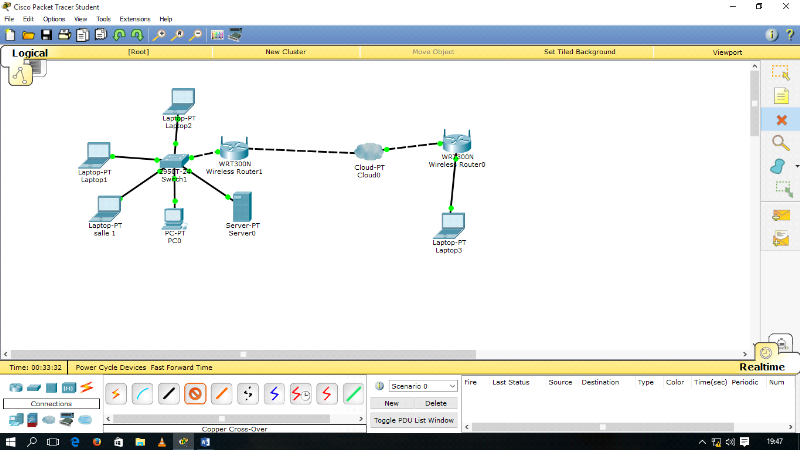Viewport: 800px width, 450px height.
Task: Select the End Devices category
Action: tap(16, 420)
